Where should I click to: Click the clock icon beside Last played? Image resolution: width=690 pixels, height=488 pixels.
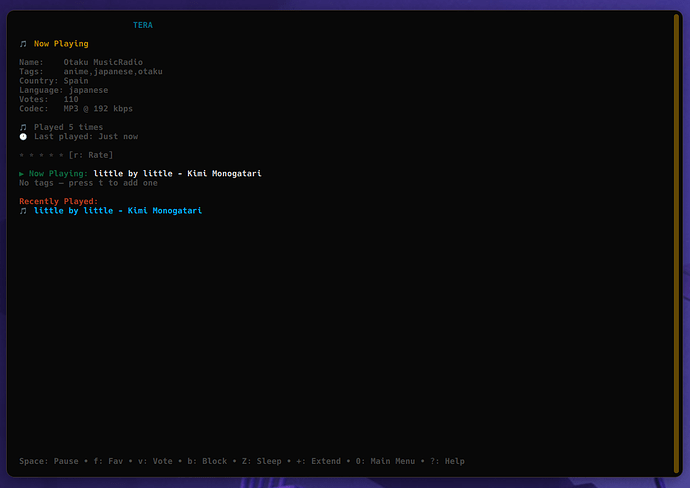coord(23,136)
